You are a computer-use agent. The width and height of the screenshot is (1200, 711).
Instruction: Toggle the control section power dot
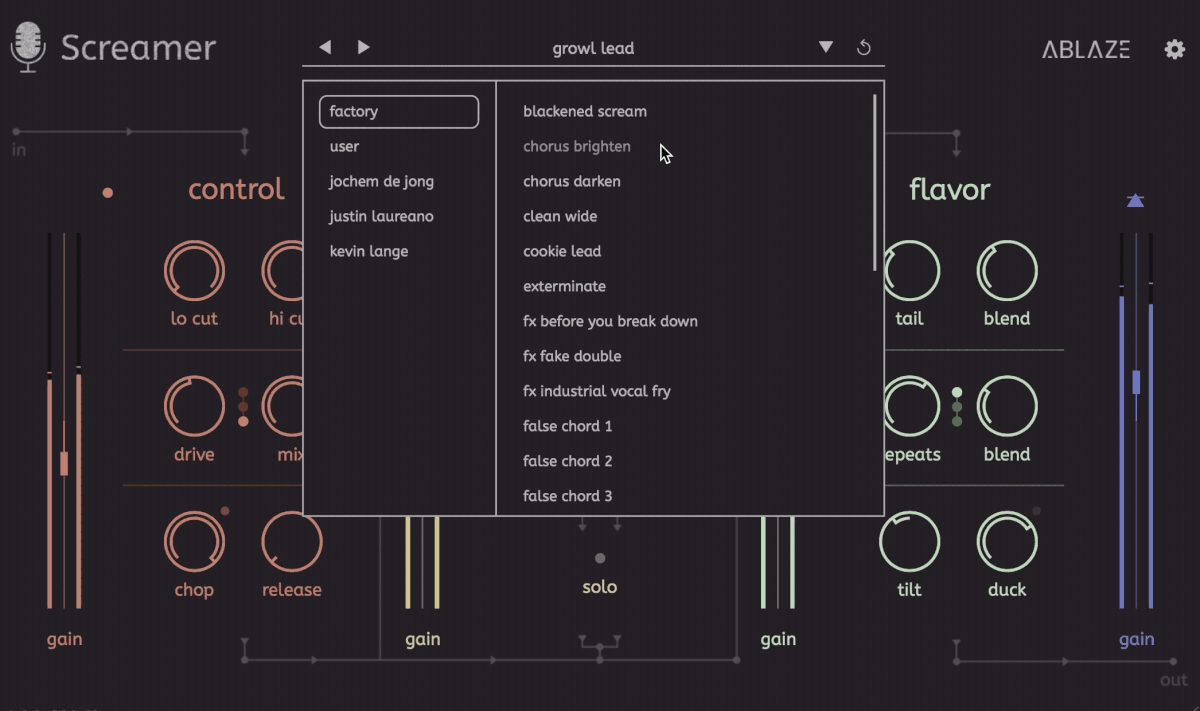coord(108,193)
